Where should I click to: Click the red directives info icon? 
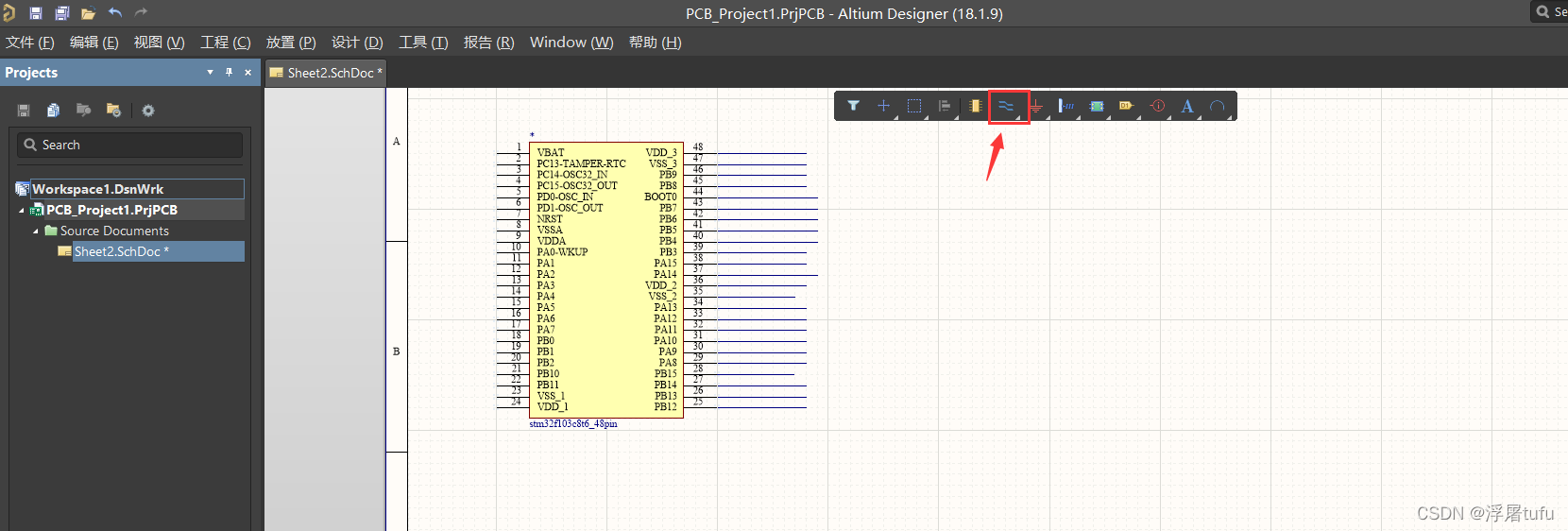click(1157, 106)
